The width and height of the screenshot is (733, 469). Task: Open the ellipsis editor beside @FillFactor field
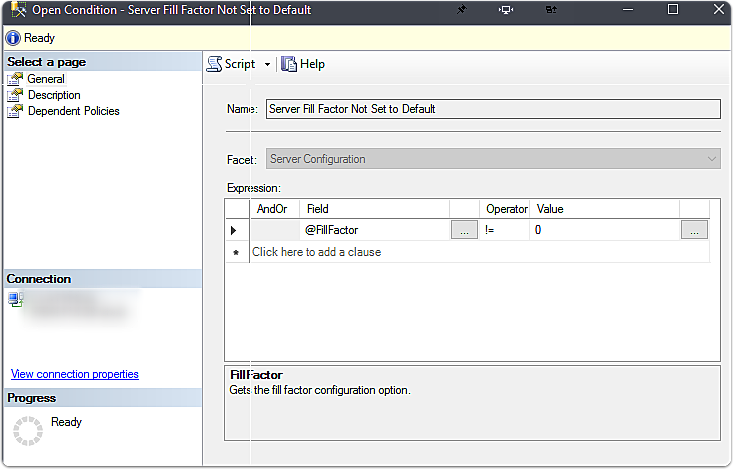464,230
